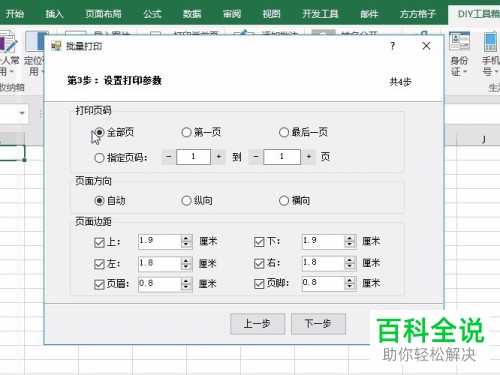This screenshot has height=375, width=500.
Task: Click the 左 margin value field
Action: (x=160, y=263)
